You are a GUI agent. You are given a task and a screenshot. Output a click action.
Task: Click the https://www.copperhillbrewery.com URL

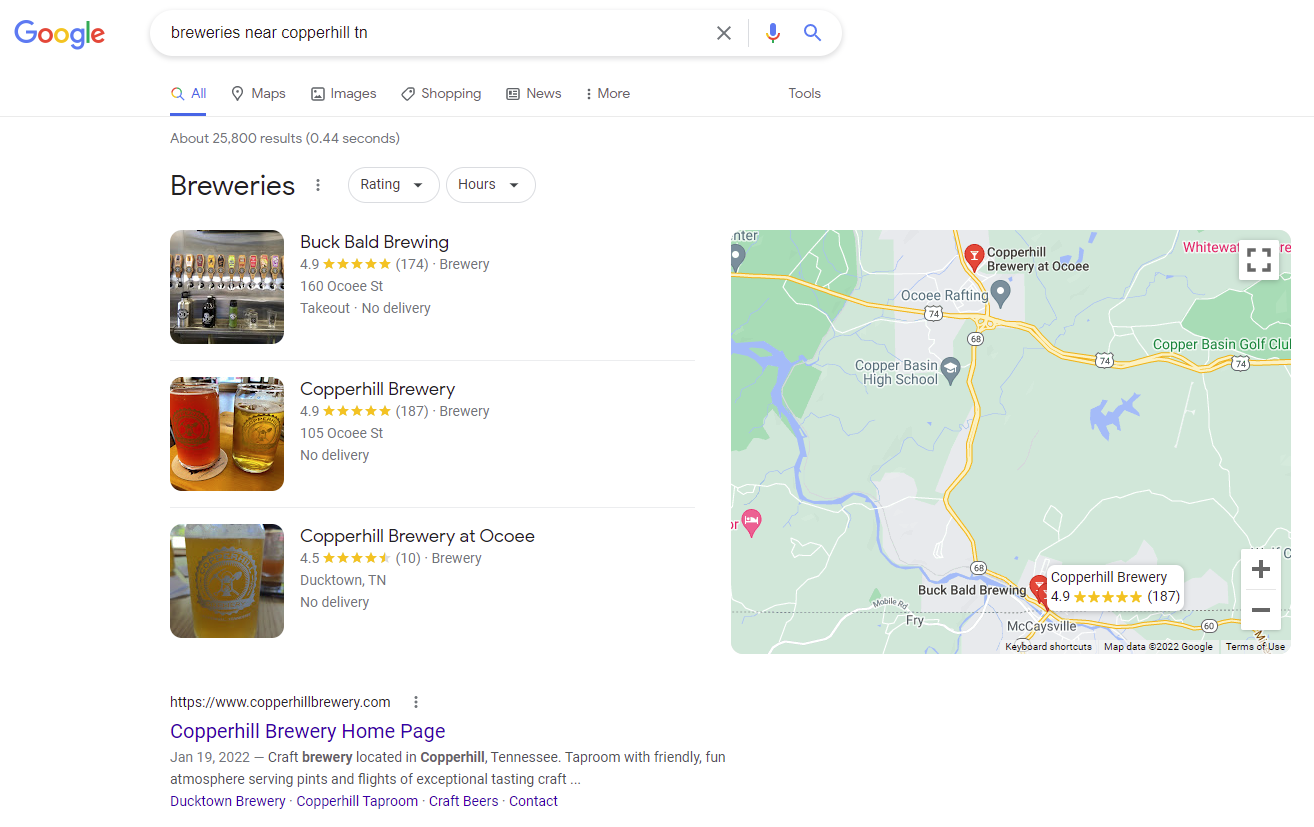(x=280, y=702)
